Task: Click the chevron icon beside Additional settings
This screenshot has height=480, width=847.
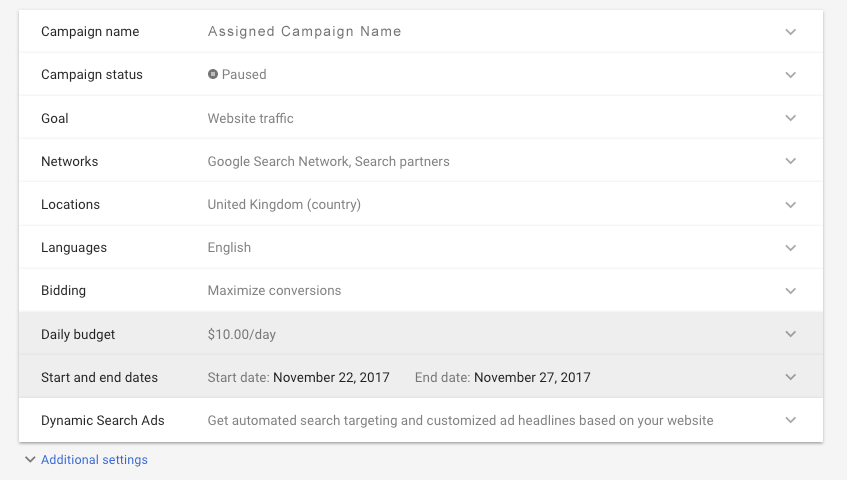Action: [28, 460]
